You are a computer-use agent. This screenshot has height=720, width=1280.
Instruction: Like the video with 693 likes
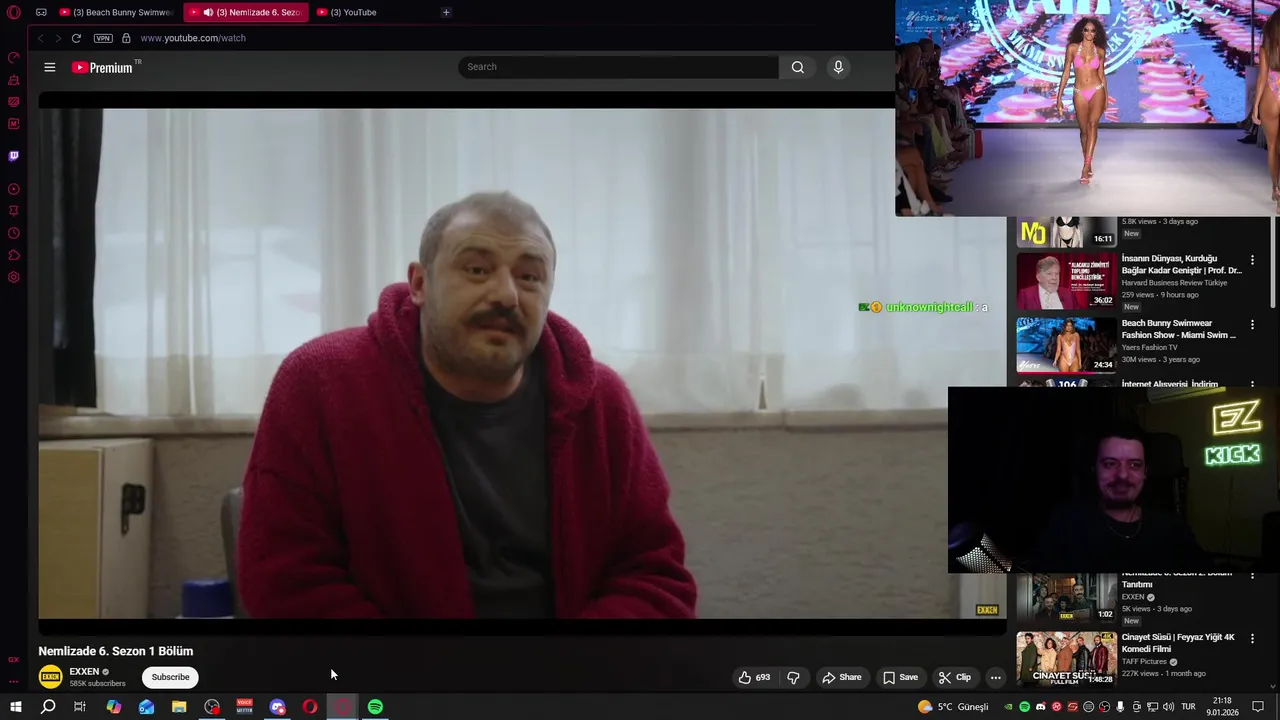coord(755,677)
